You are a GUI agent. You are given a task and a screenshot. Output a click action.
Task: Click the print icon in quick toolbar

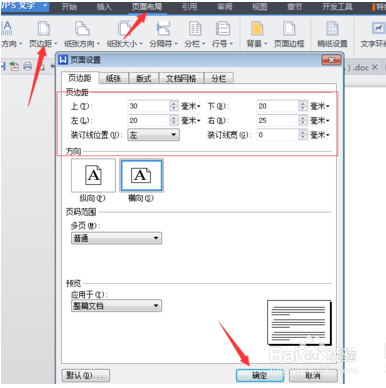[x=28, y=66]
